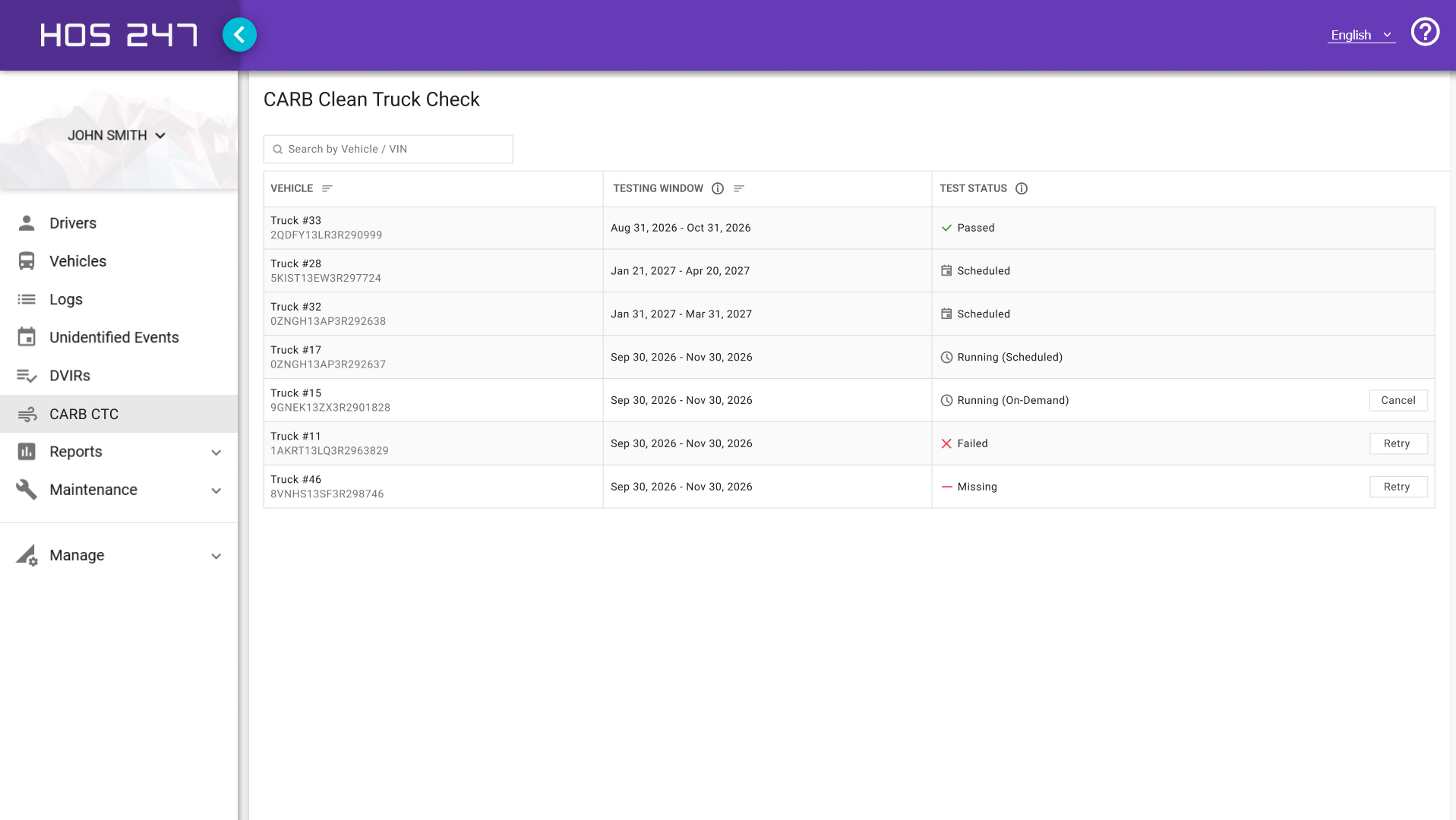This screenshot has height=820, width=1456.
Task: Sort by Vehicle column sort icon
Action: (x=327, y=188)
